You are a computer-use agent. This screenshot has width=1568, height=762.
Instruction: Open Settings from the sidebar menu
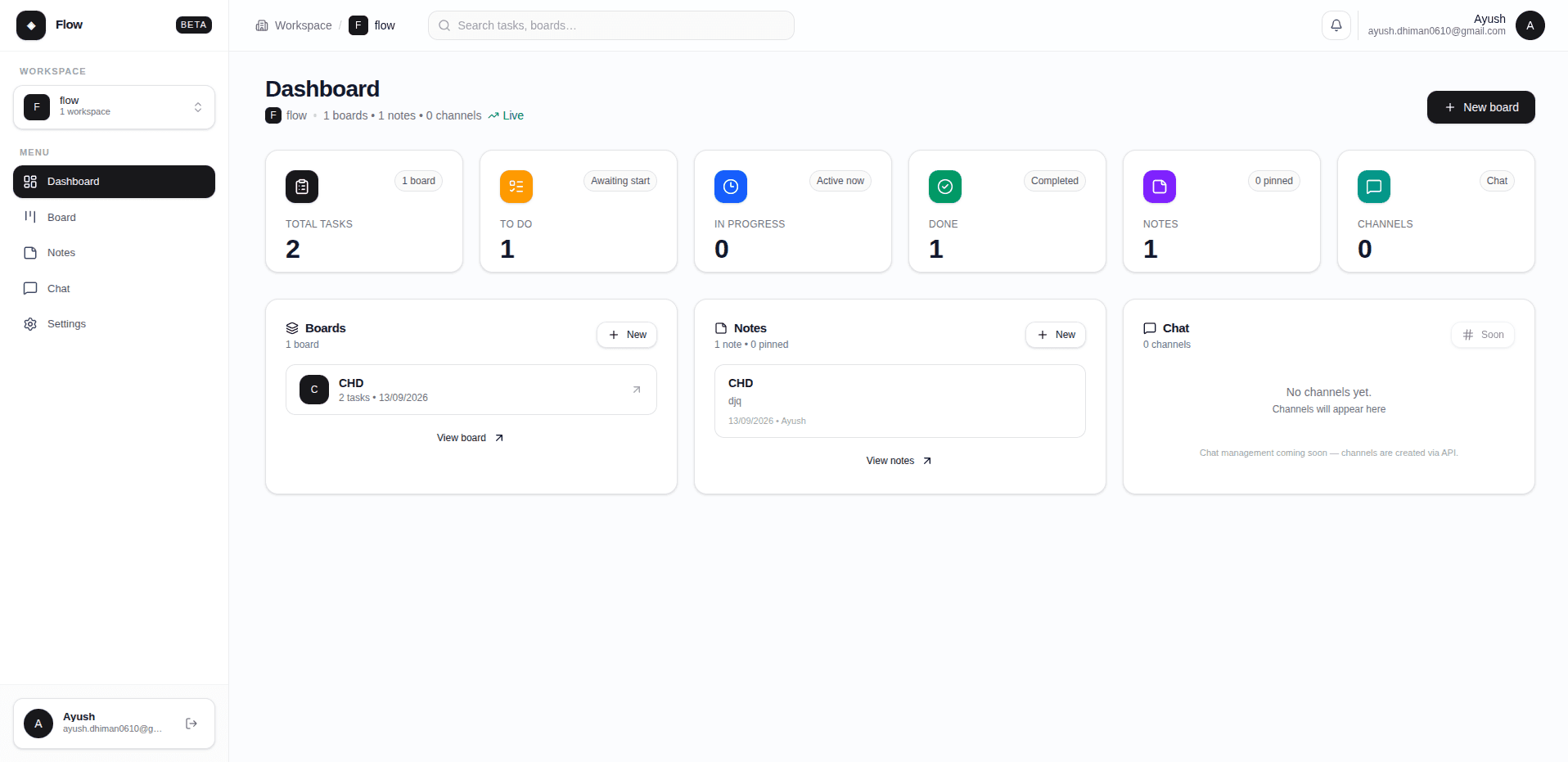114,324
